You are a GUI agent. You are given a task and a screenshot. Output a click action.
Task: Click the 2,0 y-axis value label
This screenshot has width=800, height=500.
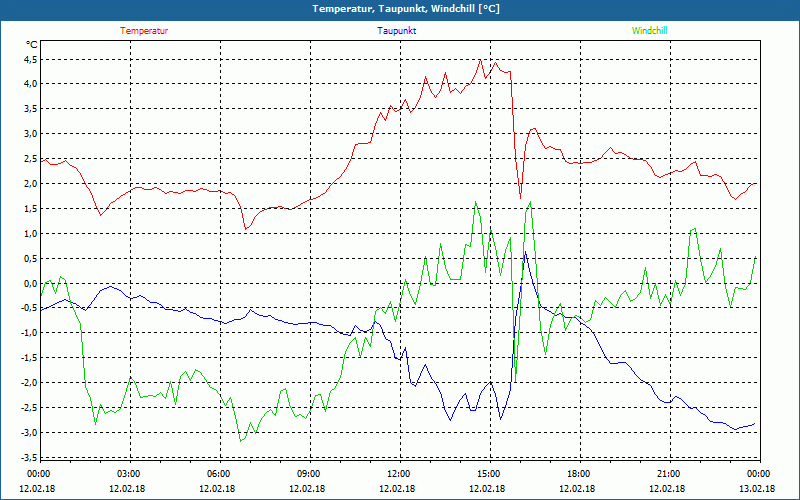(x=30, y=183)
